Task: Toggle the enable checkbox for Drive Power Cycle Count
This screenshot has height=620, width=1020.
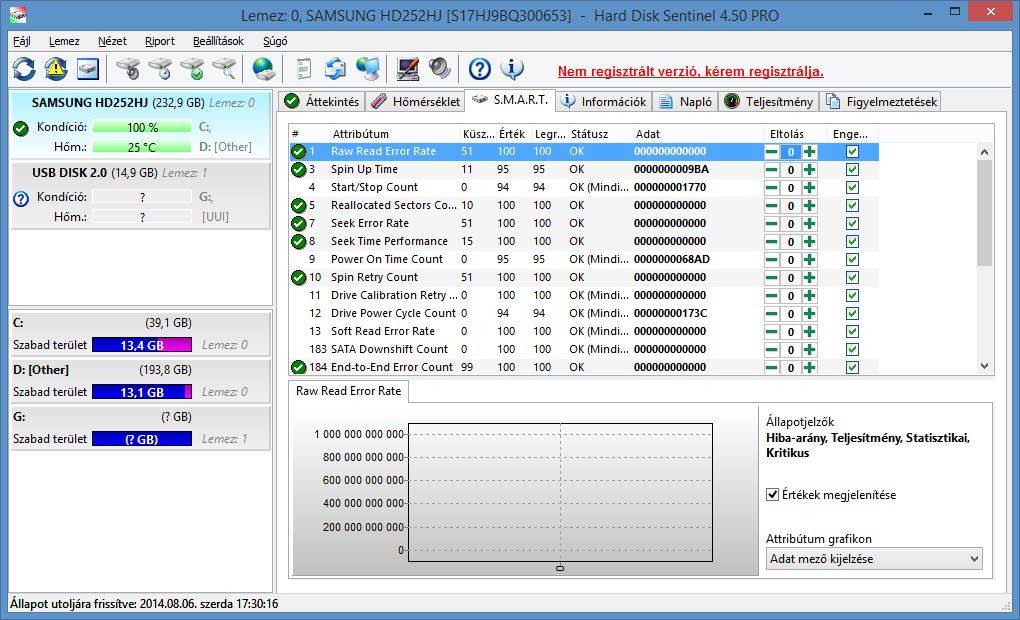Action: click(852, 314)
